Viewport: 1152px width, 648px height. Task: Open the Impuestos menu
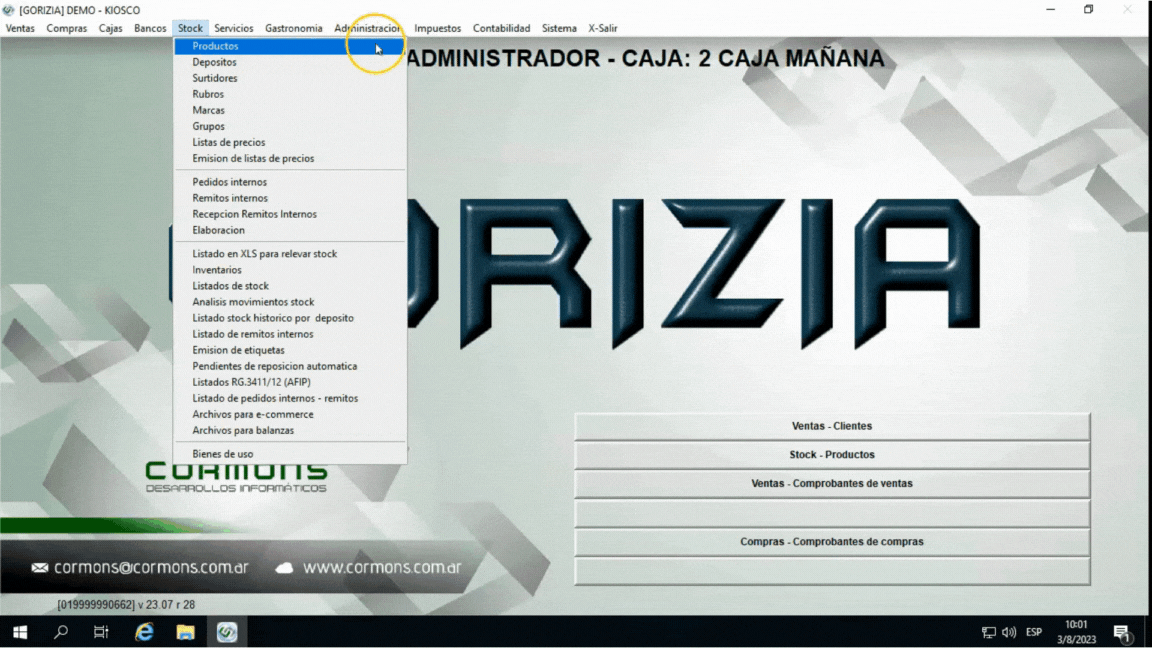click(x=437, y=28)
